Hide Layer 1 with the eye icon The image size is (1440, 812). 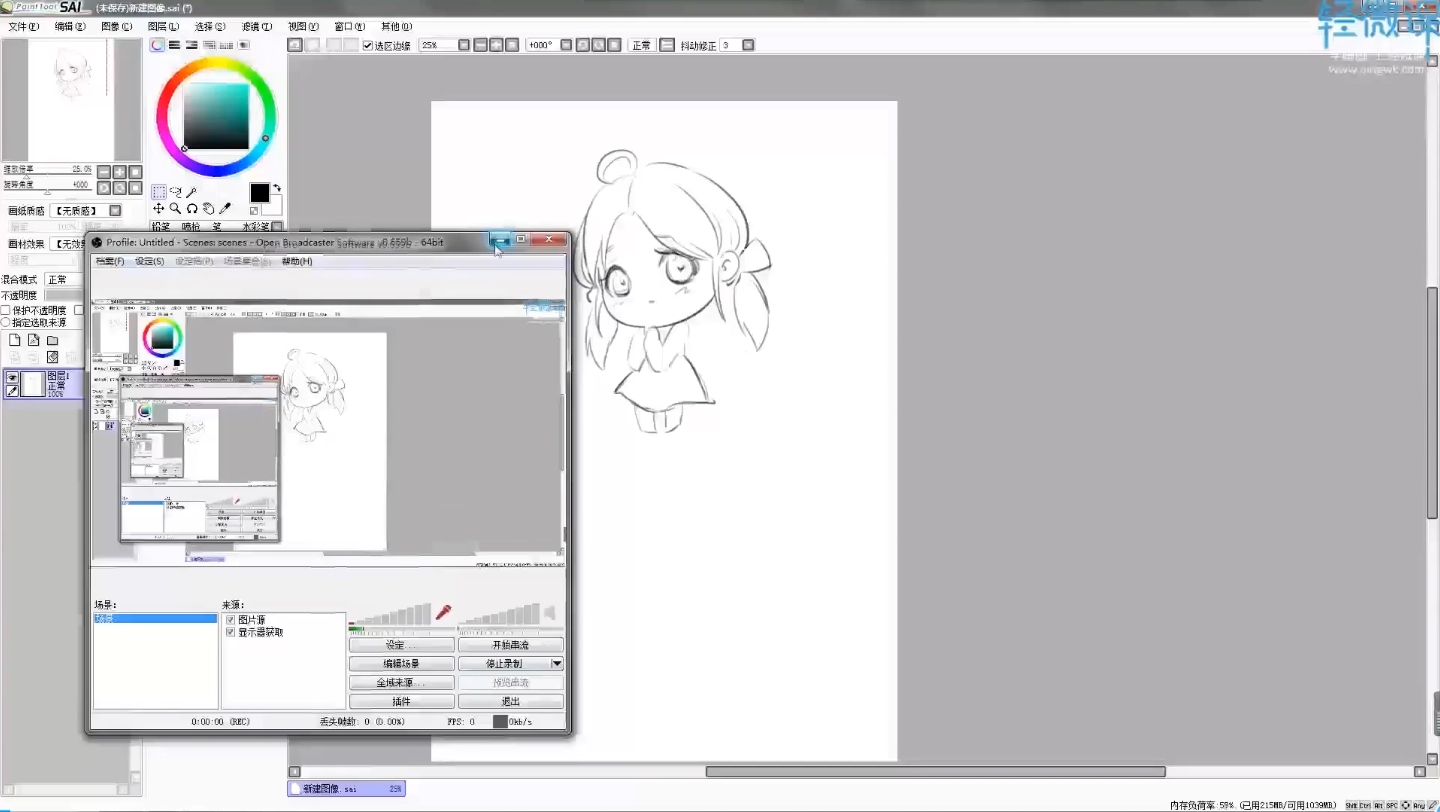pos(12,377)
